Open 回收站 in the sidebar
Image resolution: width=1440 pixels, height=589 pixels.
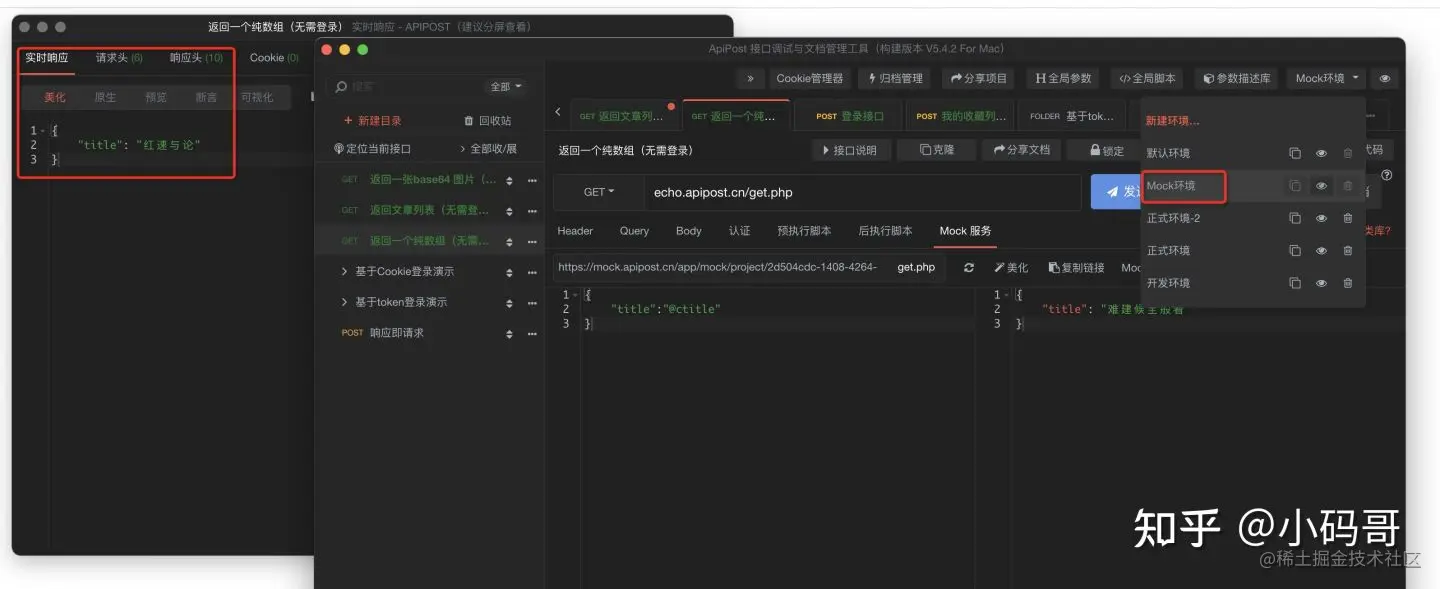[x=488, y=121]
